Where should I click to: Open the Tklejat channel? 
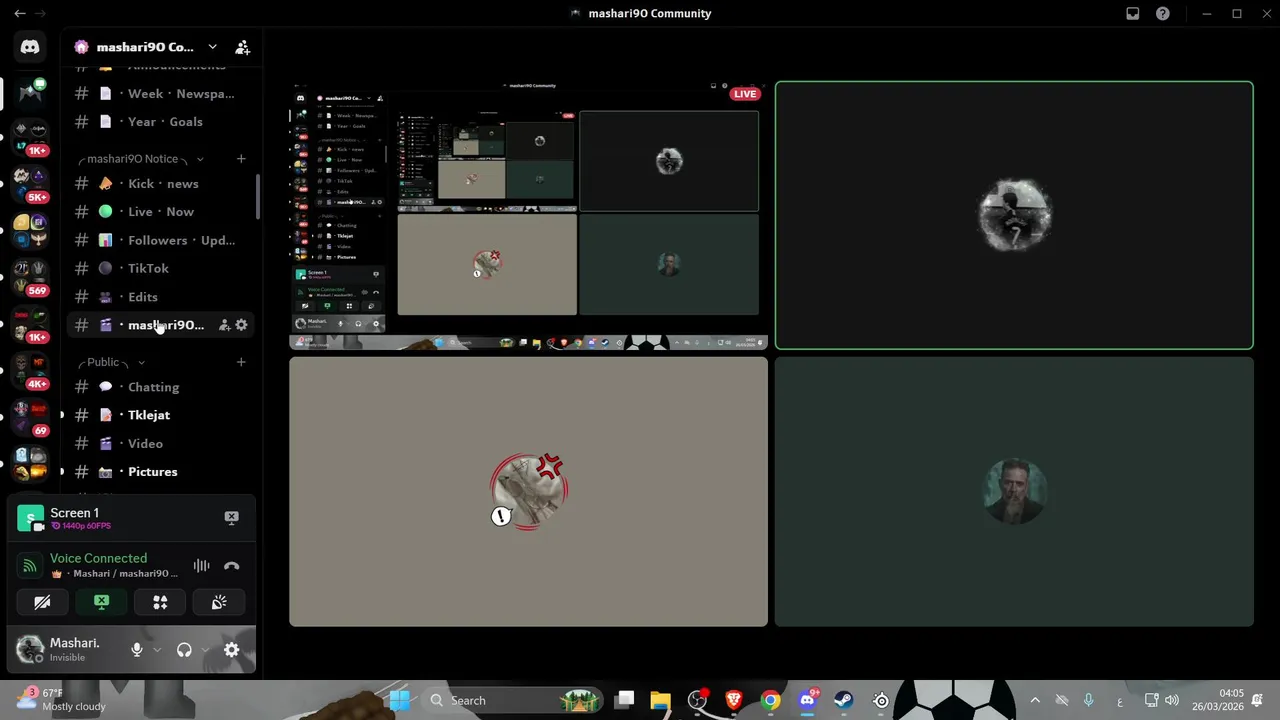pos(160,415)
